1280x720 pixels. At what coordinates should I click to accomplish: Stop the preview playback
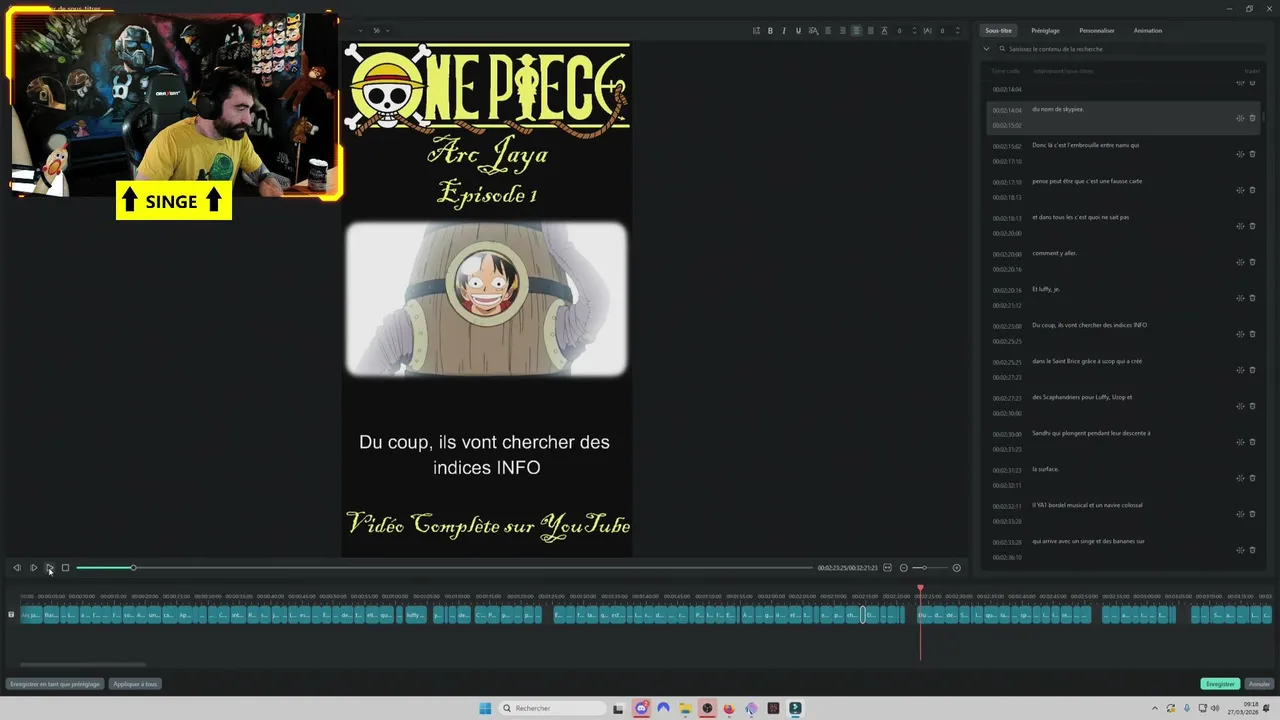click(65, 568)
